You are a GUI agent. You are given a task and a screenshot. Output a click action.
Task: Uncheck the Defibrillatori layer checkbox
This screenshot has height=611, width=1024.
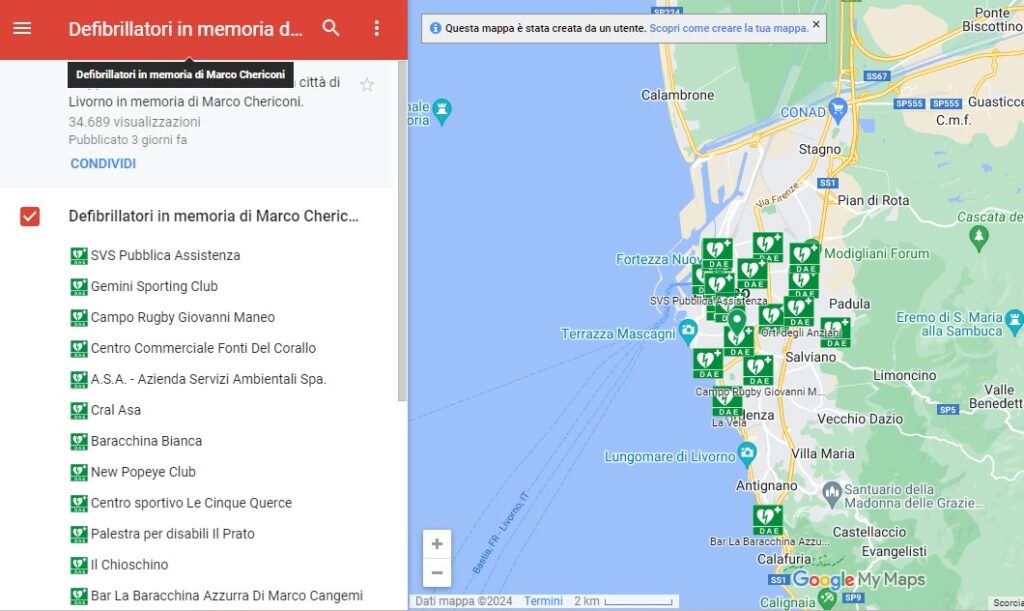[30, 216]
